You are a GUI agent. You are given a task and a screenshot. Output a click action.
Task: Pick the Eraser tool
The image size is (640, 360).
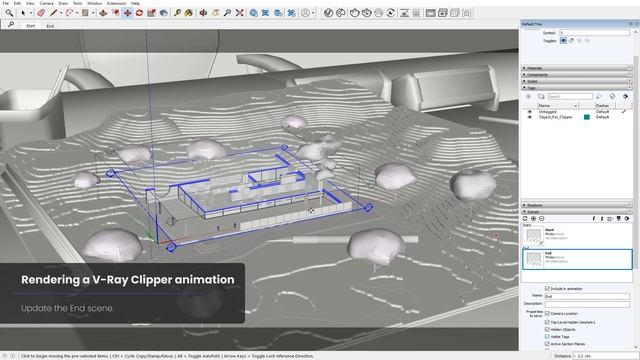pos(40,13)
